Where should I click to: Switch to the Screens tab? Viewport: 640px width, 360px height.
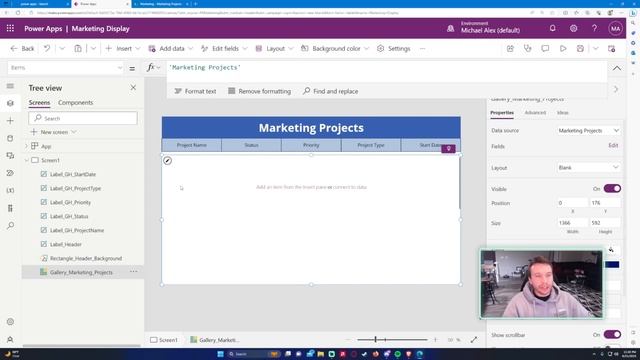39,103
